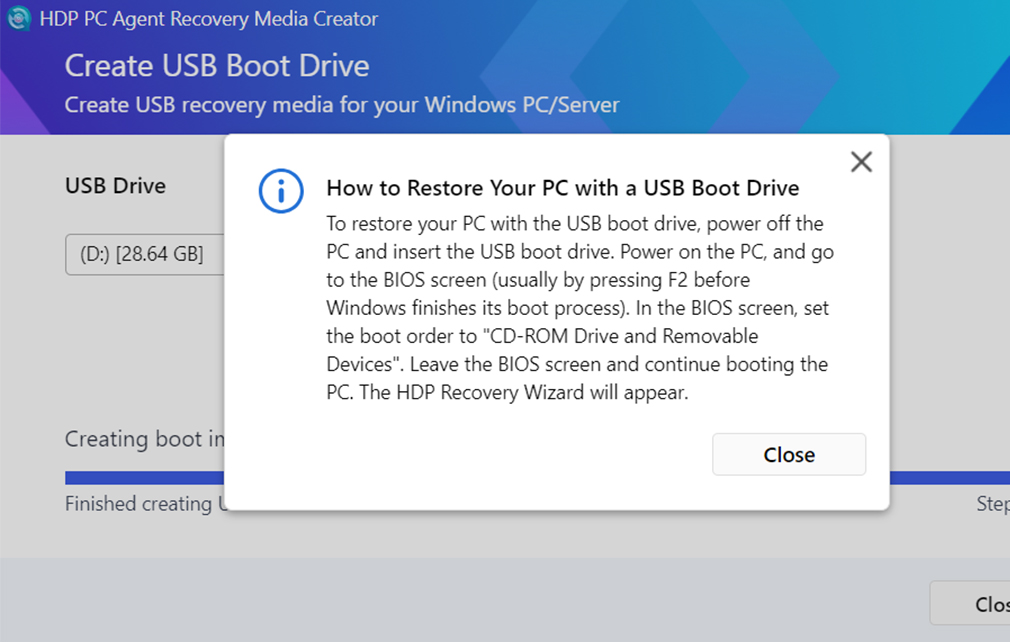Click "The HDP Recovery Wizard will appear" sentence
The width and height of the screenshot is (1010, 642).
click(520, 392)
